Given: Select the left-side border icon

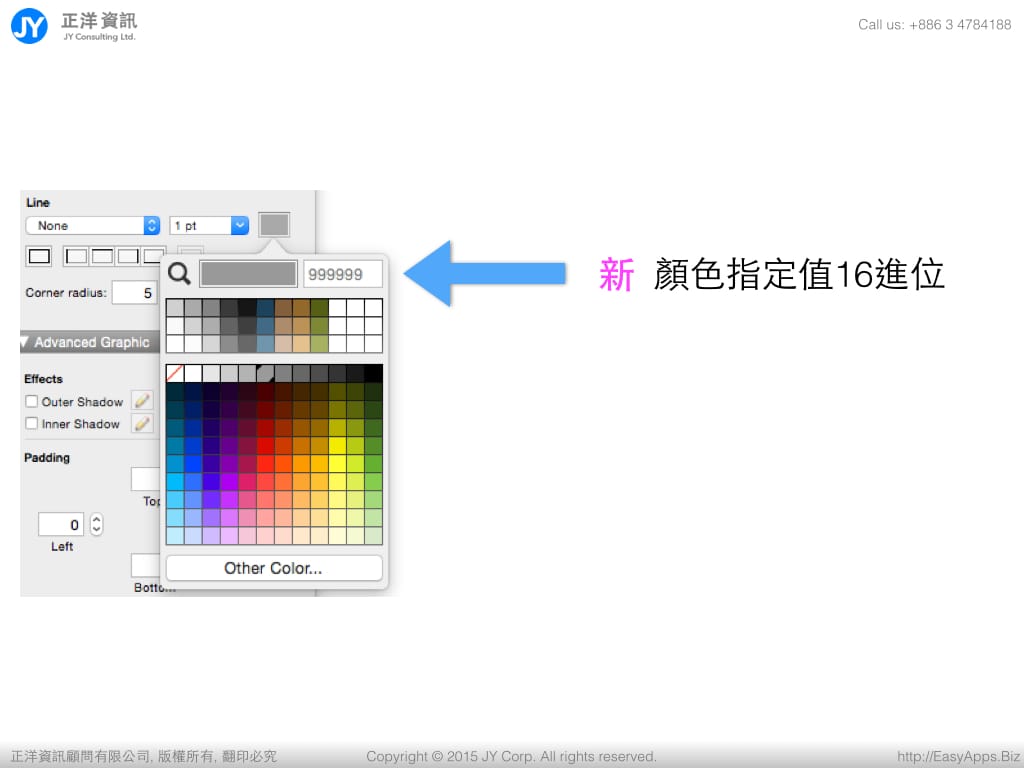Looking at the screenshot, I should pos(76,256).
